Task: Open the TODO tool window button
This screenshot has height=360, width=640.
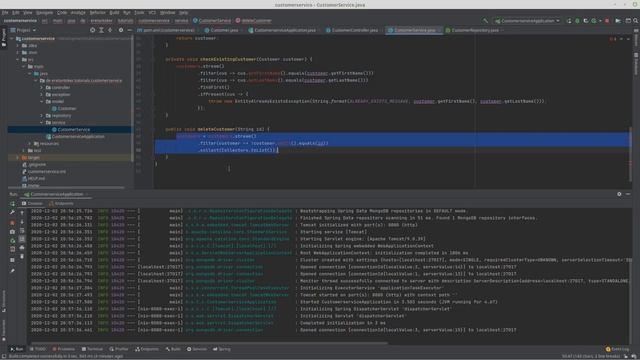Action: [x=38, y=349]
